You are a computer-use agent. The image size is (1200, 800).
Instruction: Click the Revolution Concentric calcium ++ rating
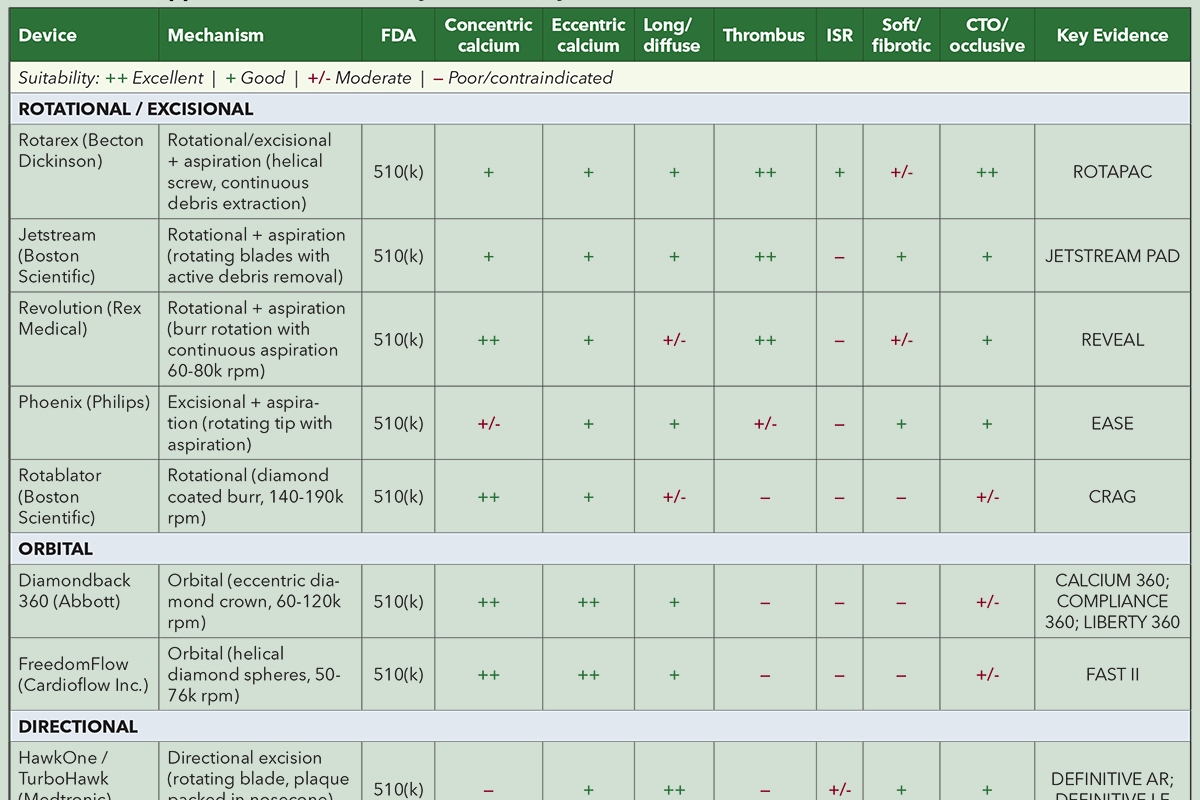489,340
